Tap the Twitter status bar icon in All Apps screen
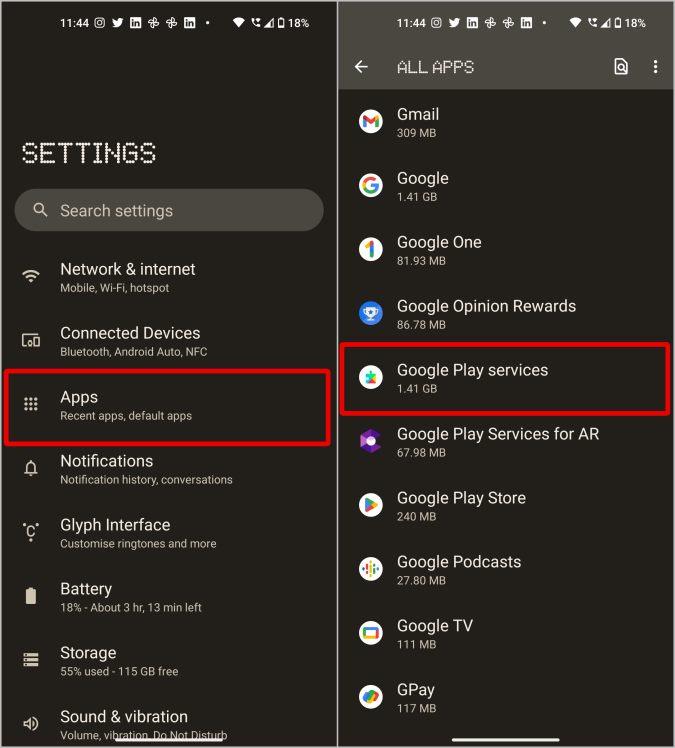 click(x=454, y=23)
